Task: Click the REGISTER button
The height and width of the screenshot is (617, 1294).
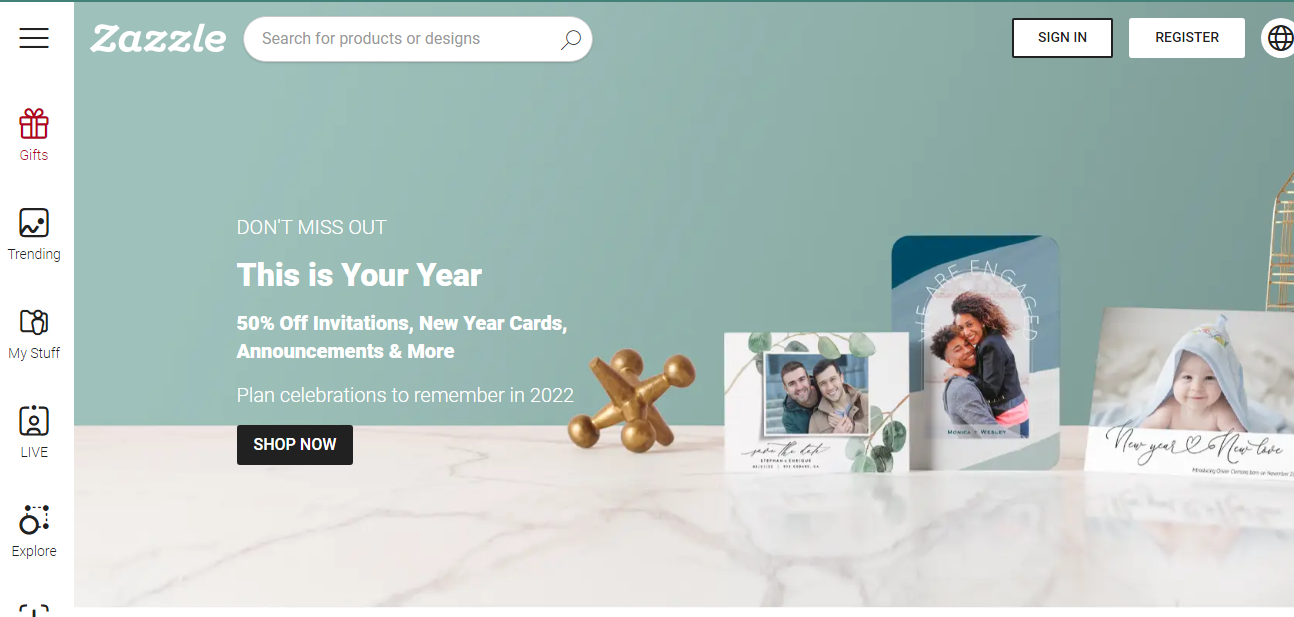Action: 1187,38
